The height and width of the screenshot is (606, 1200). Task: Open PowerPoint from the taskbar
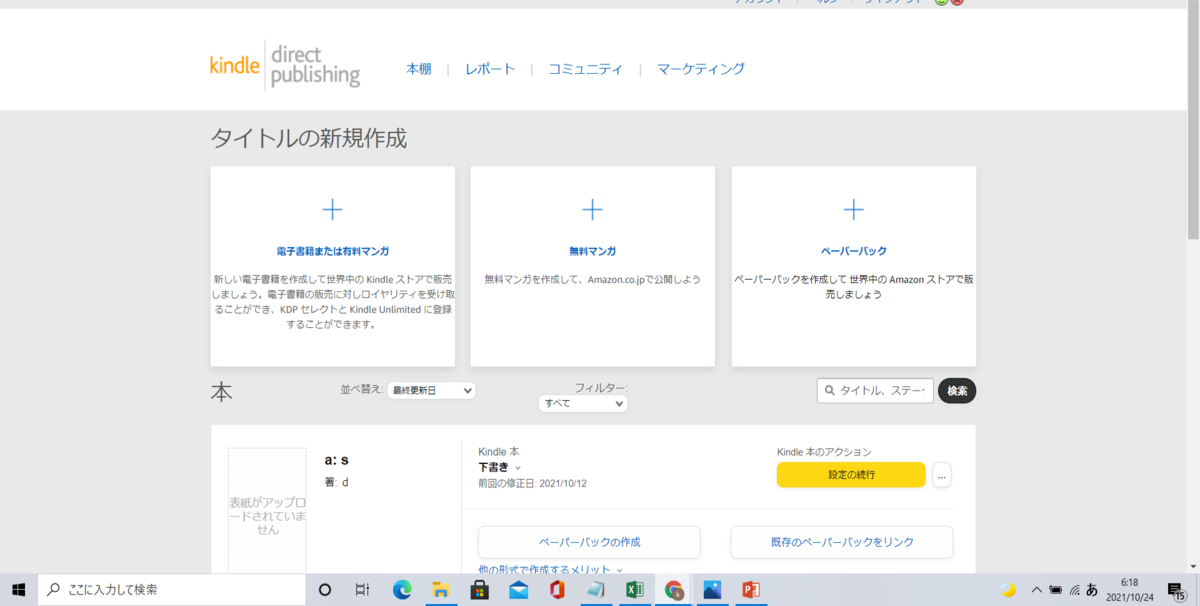point(749,591)
